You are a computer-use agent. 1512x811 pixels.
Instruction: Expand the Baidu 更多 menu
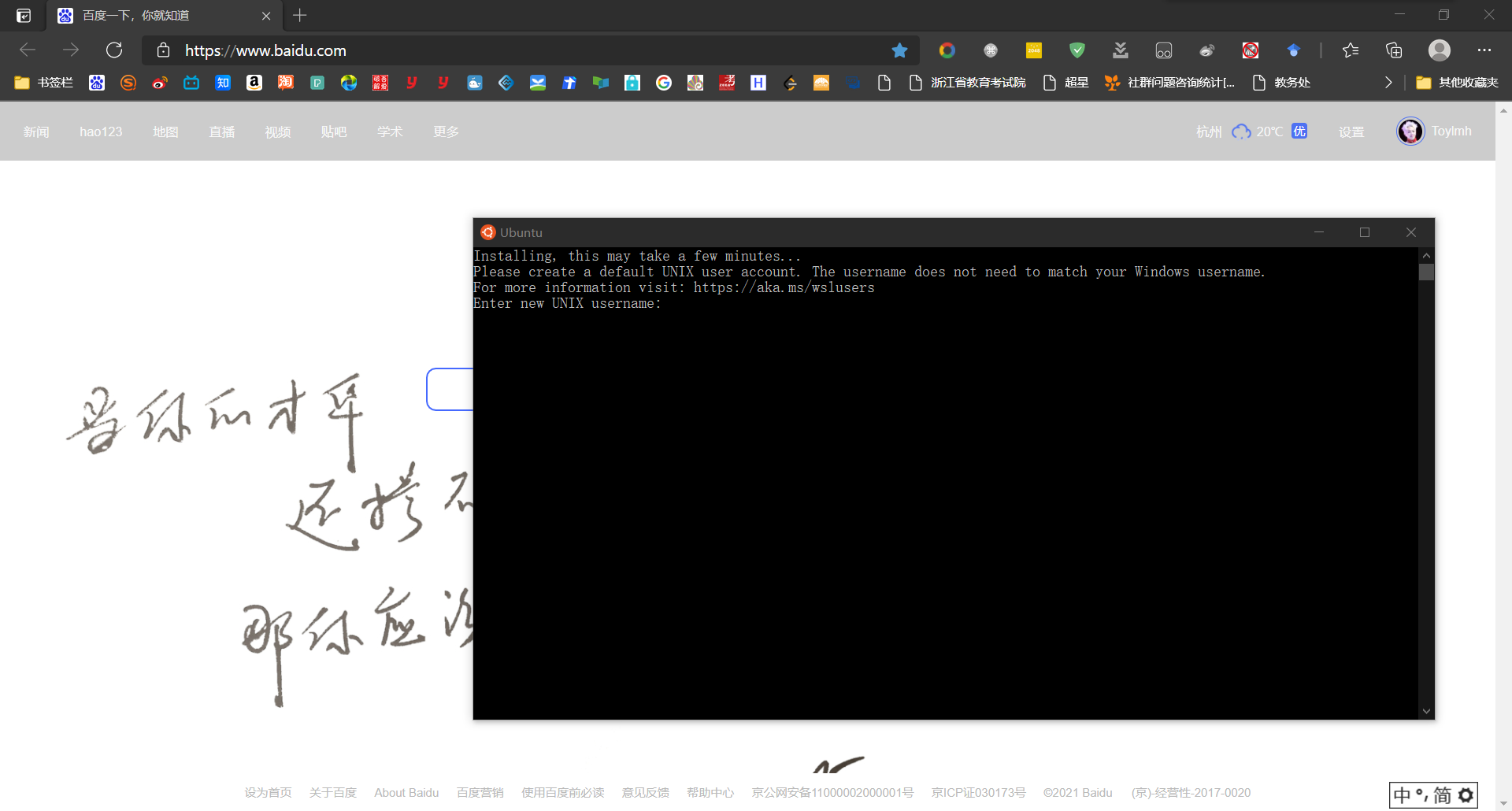pos(446,131)
